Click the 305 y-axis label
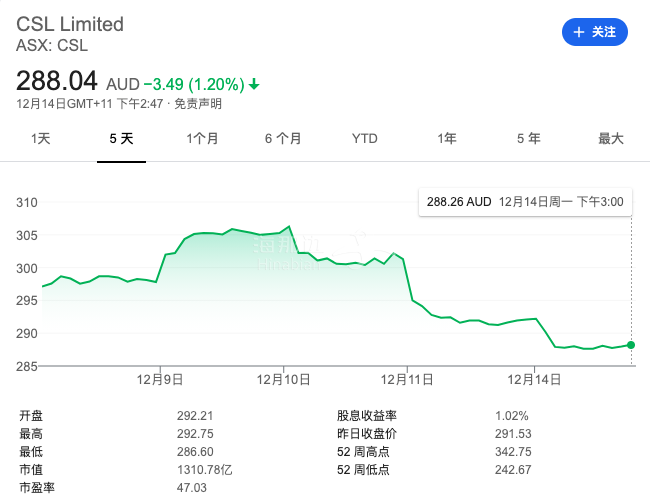The image size is (650, 502). click(27, 235)
